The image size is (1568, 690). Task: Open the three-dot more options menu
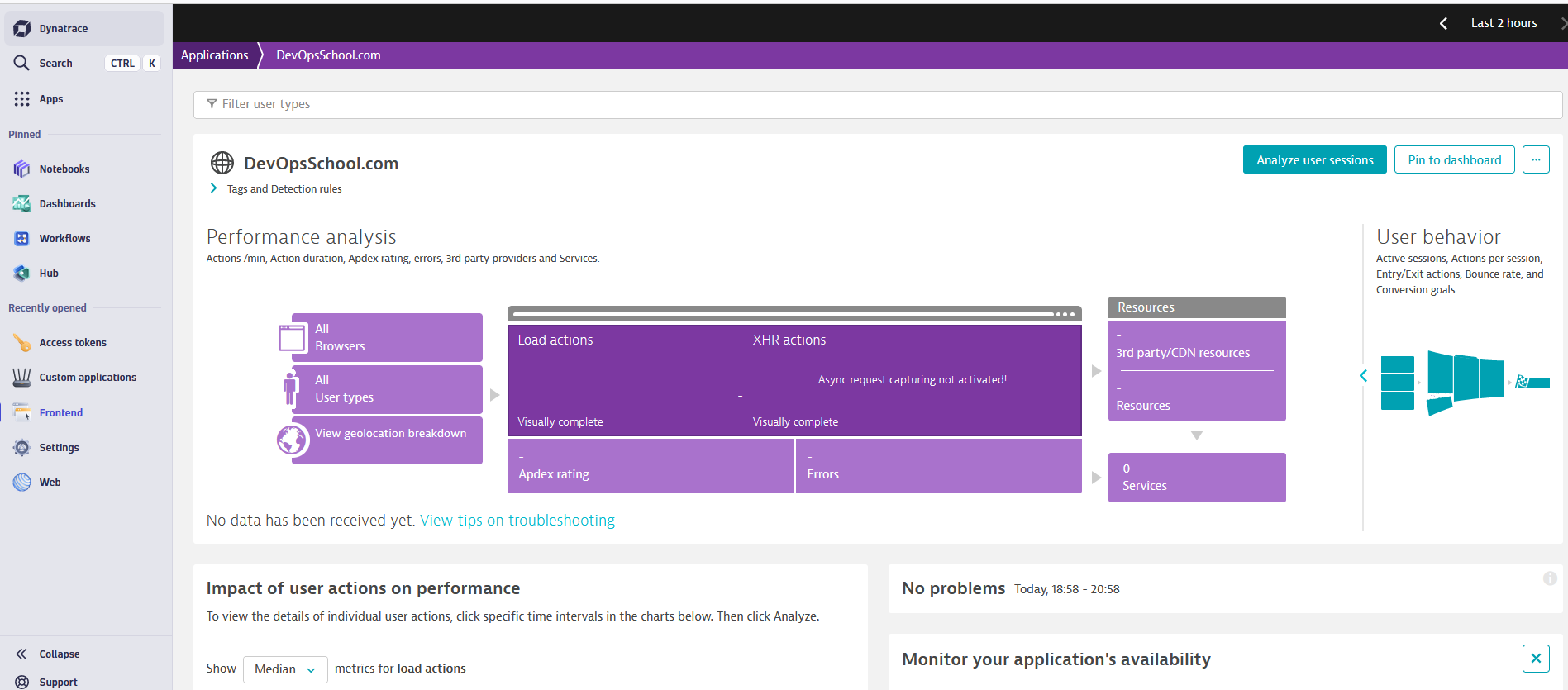point(1536,160)
